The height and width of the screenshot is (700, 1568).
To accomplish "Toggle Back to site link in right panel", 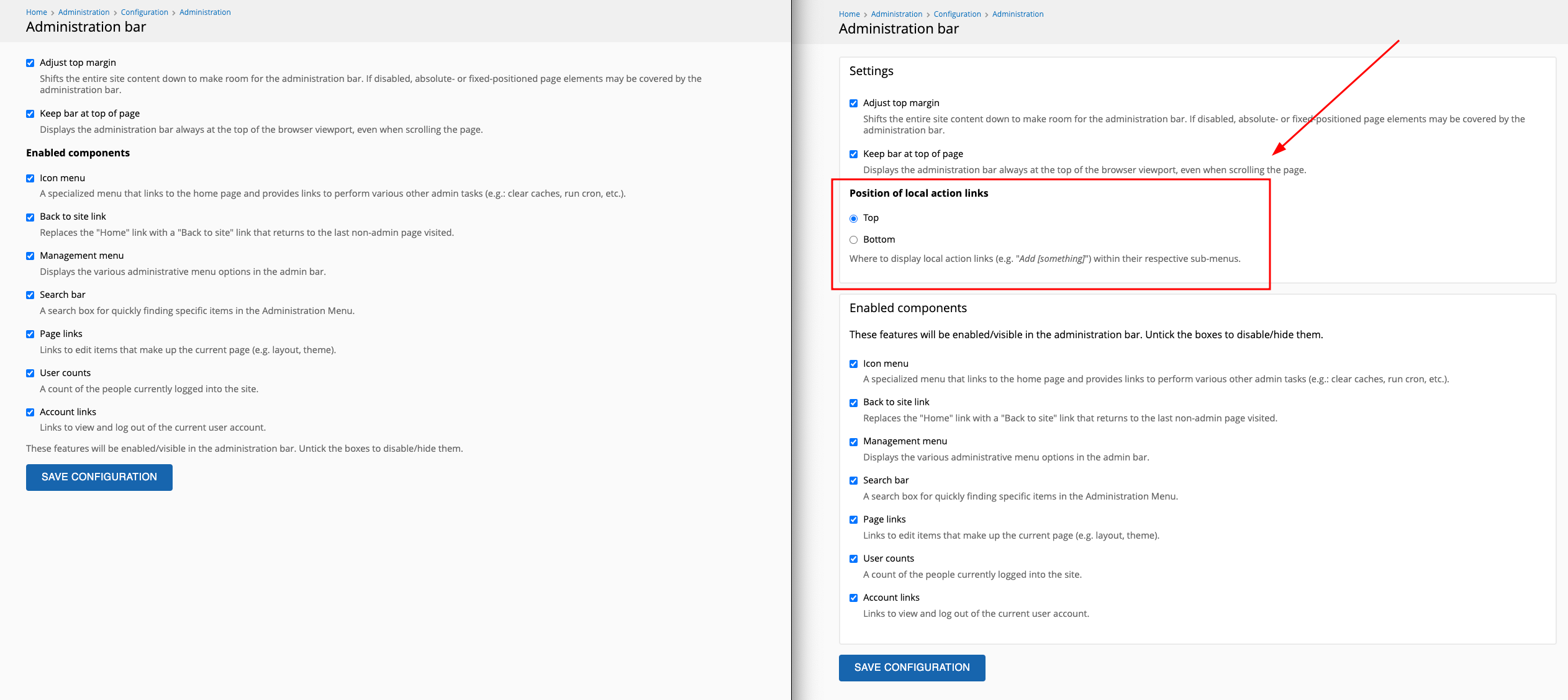I will (853, 403).
